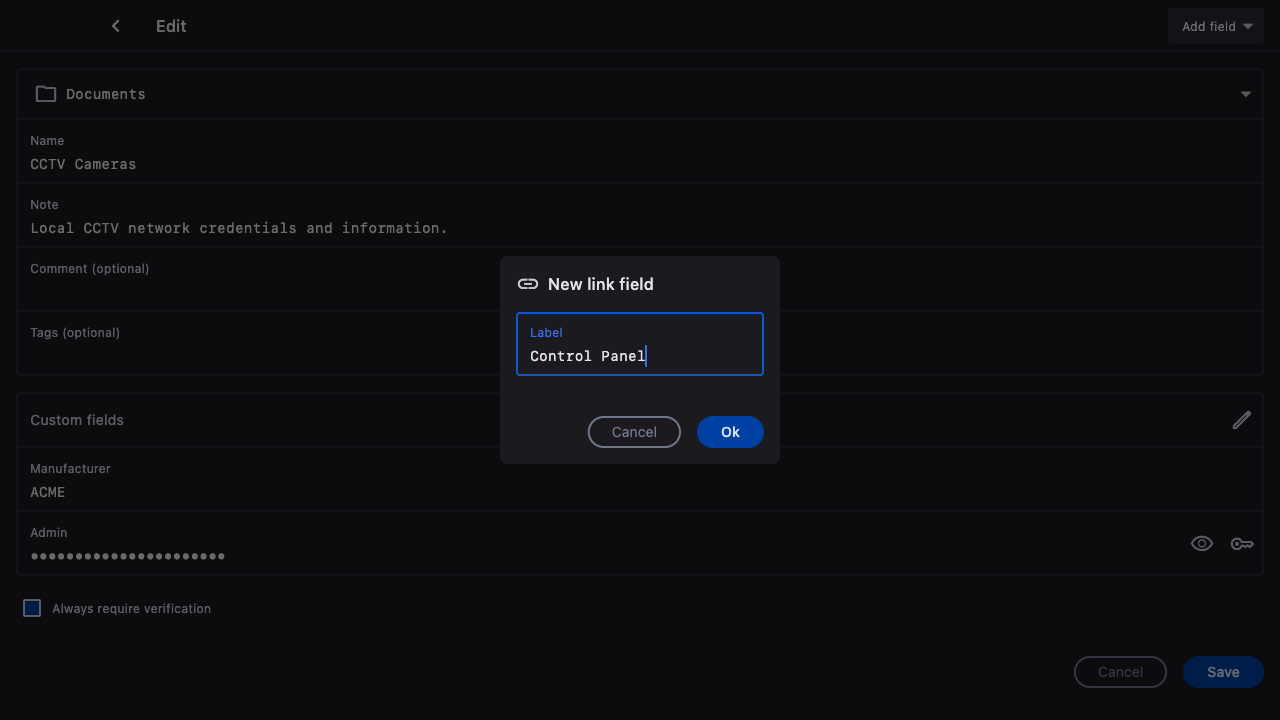Image resolution: width=1280 pixels, height=720 pixels.
Task: Click the key icon beside Admin field
Action: 1242,544
